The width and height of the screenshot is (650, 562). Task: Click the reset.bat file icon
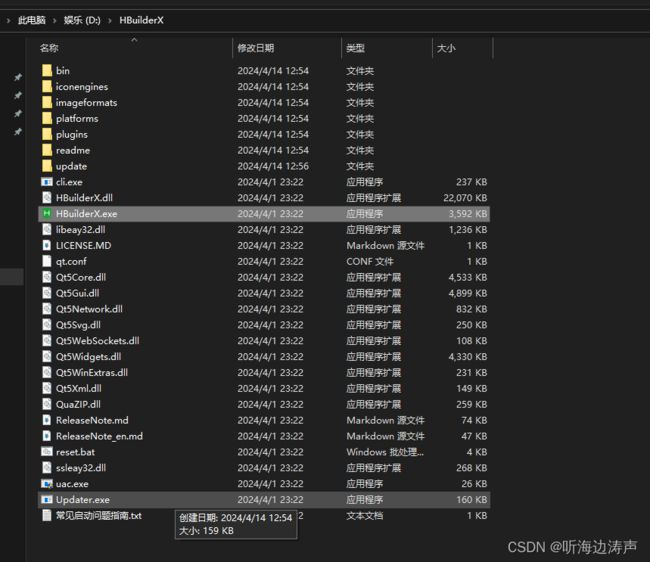point(47,452)
